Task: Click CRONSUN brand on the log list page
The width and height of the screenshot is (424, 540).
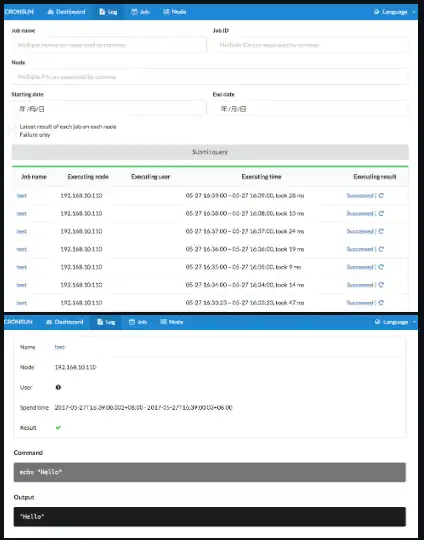Action: click(x=19, y=12)
